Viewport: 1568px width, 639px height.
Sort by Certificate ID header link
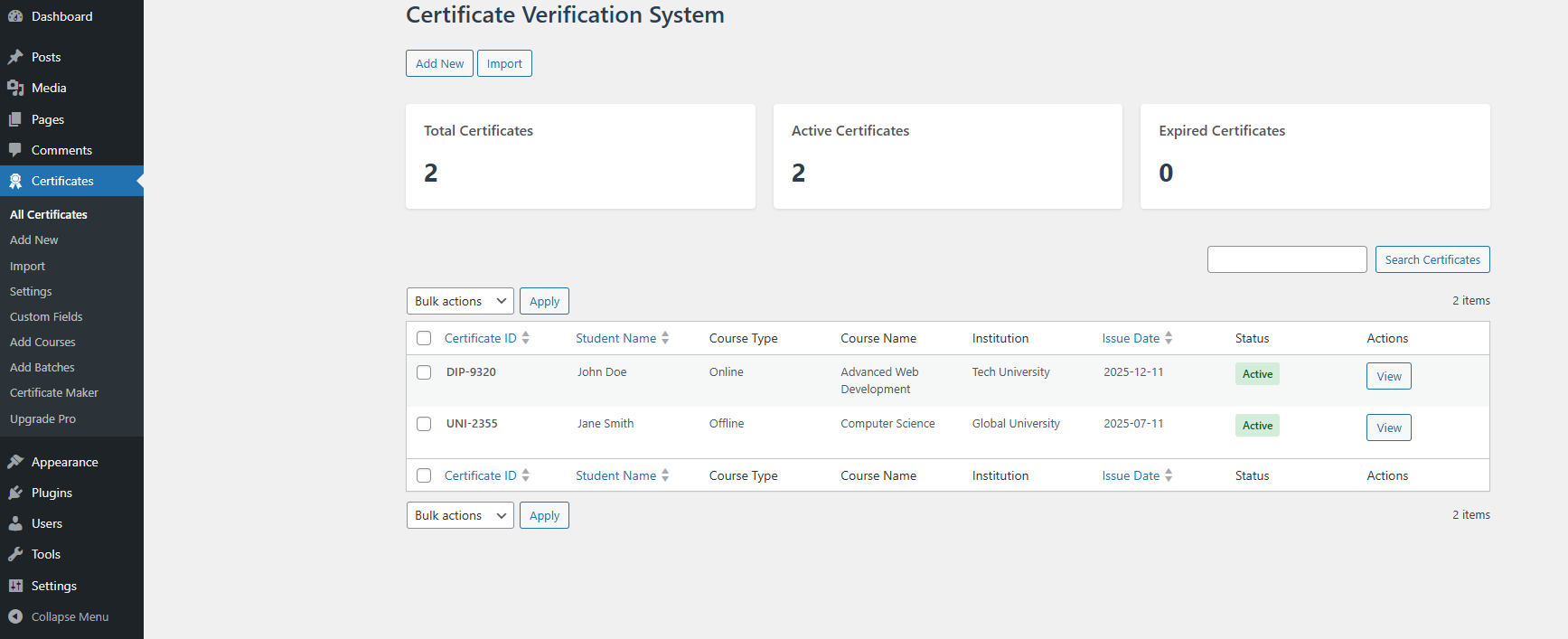(x=481, y=338)
